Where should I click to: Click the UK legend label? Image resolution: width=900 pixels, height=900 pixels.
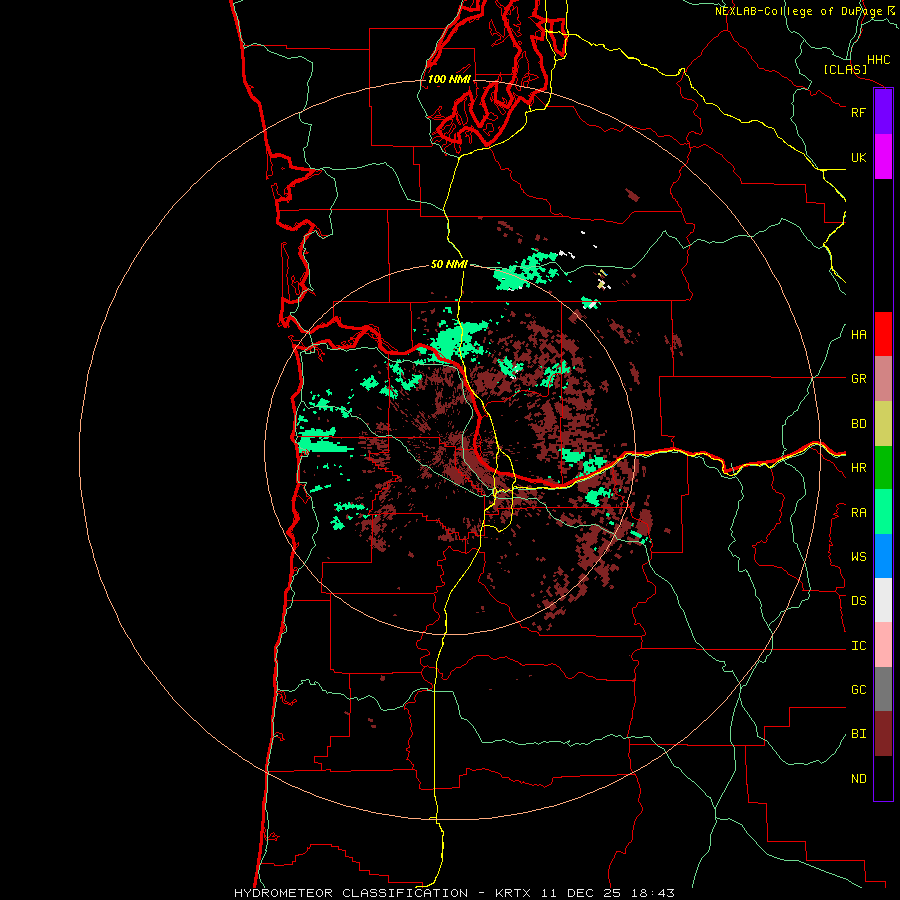858,157
